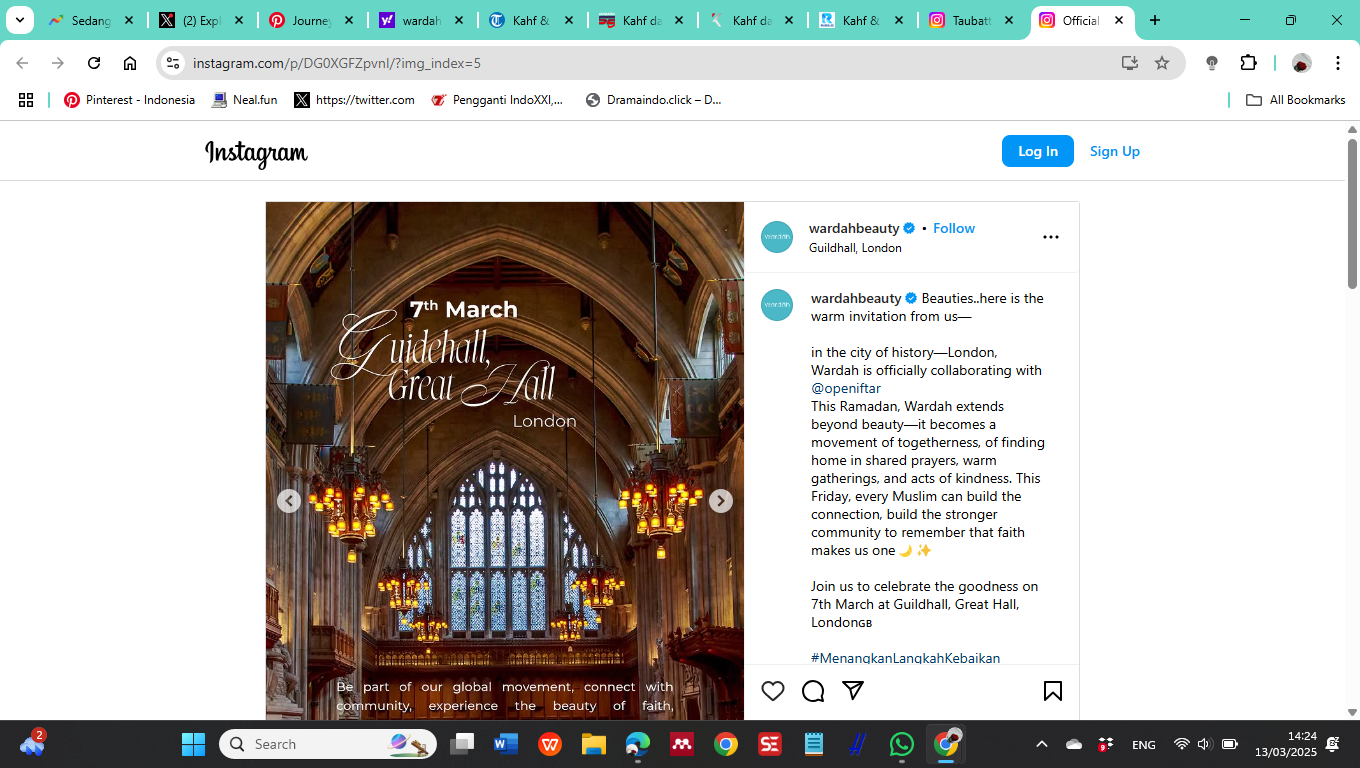Open the Chrome three-dot menu

point(1338,63)
